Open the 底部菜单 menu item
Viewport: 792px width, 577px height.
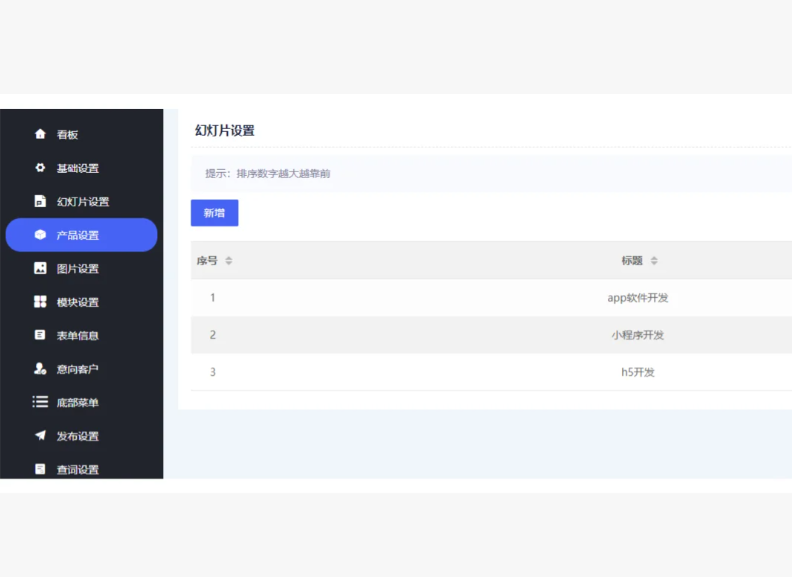coord(81,402)
